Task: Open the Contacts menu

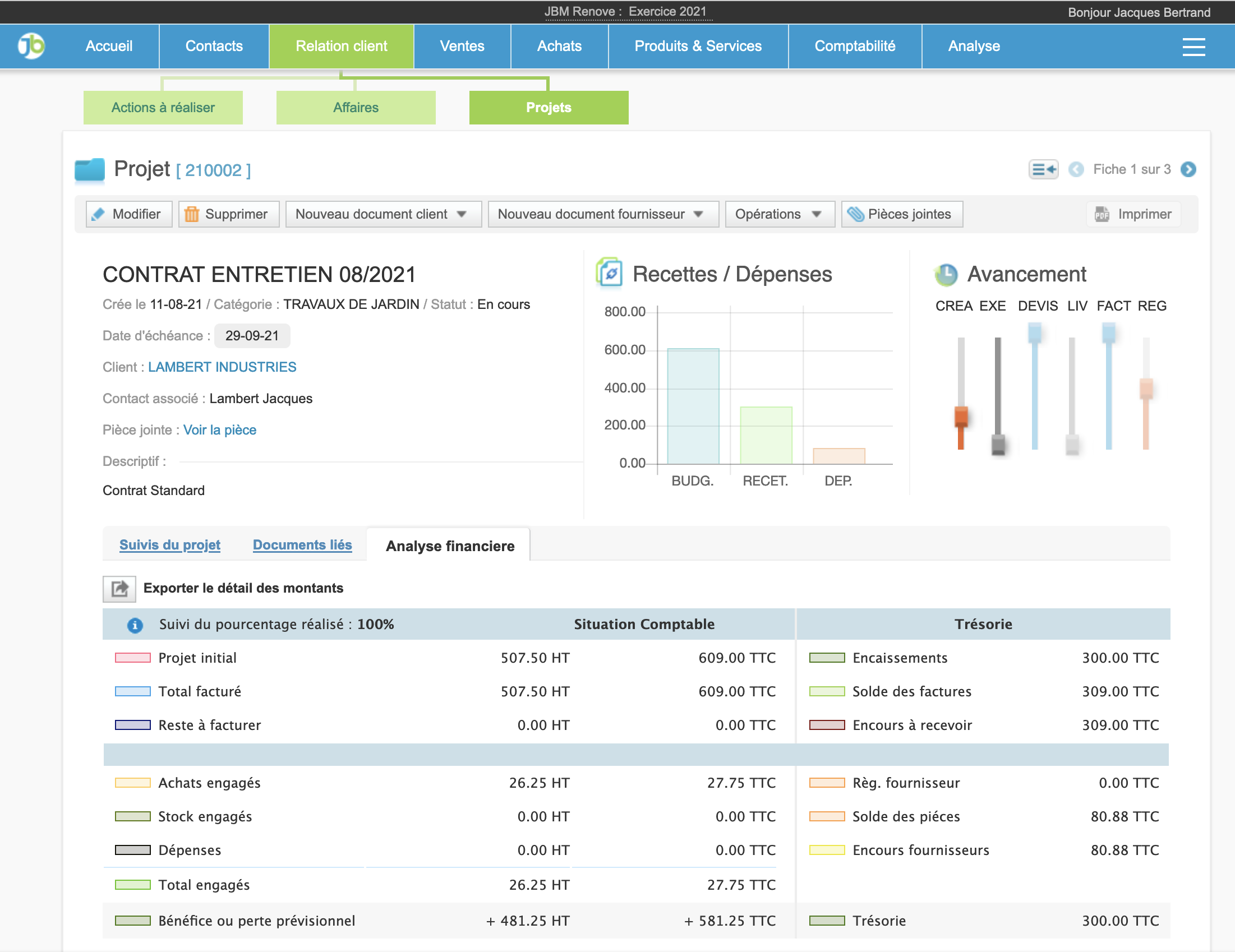Action: pos(214,47)
